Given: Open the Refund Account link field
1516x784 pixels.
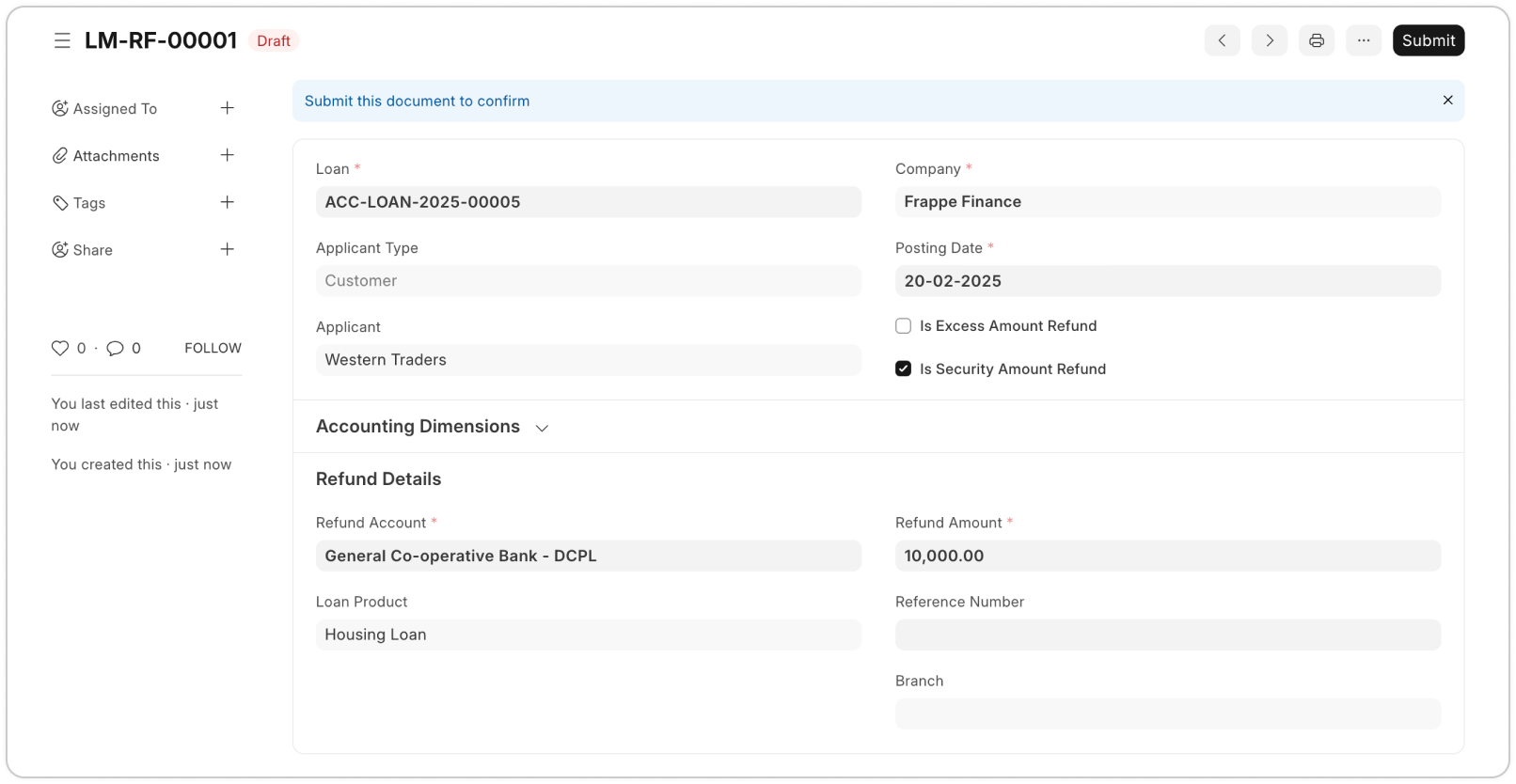Looking at the screenshot, I should (x=588, y=556).
